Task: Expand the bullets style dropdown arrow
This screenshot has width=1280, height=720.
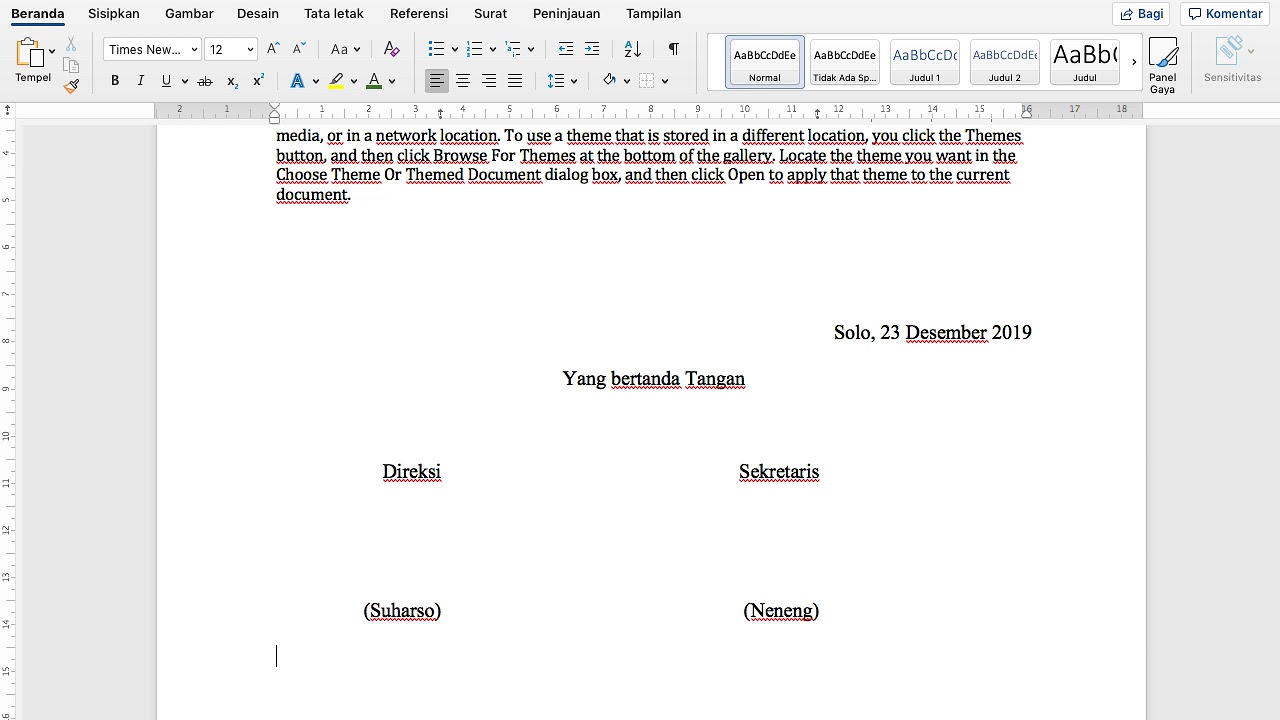Action: (455, 50)
